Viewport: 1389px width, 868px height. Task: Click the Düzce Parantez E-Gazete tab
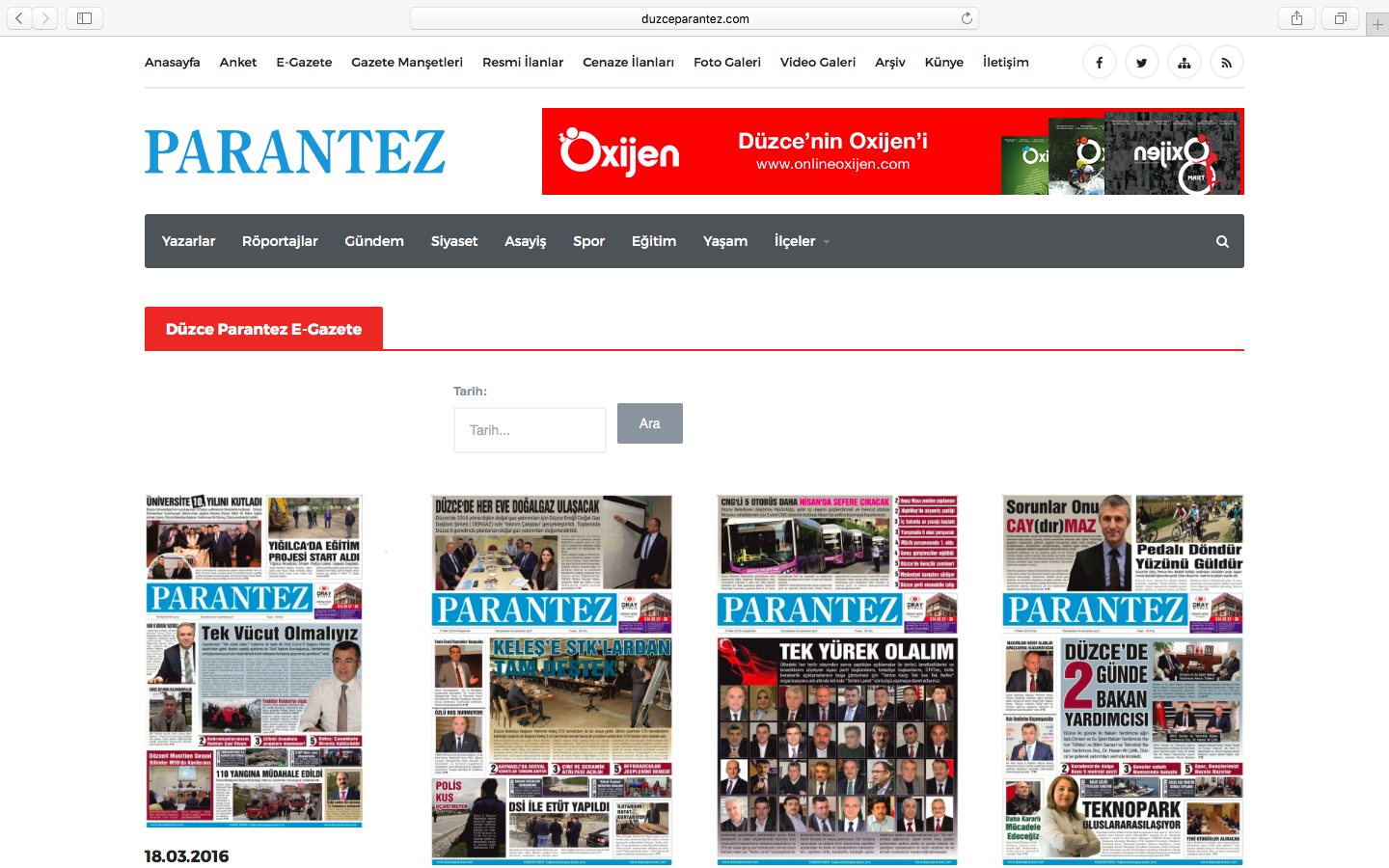pos(263,329)
